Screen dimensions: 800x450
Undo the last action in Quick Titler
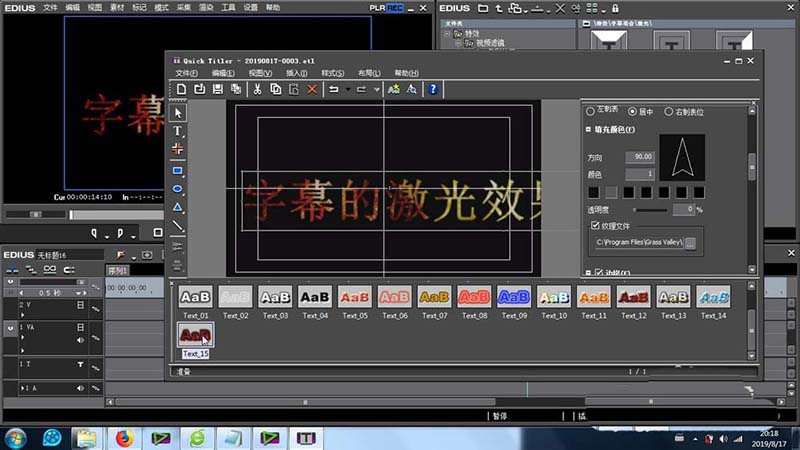pos(334,89)
